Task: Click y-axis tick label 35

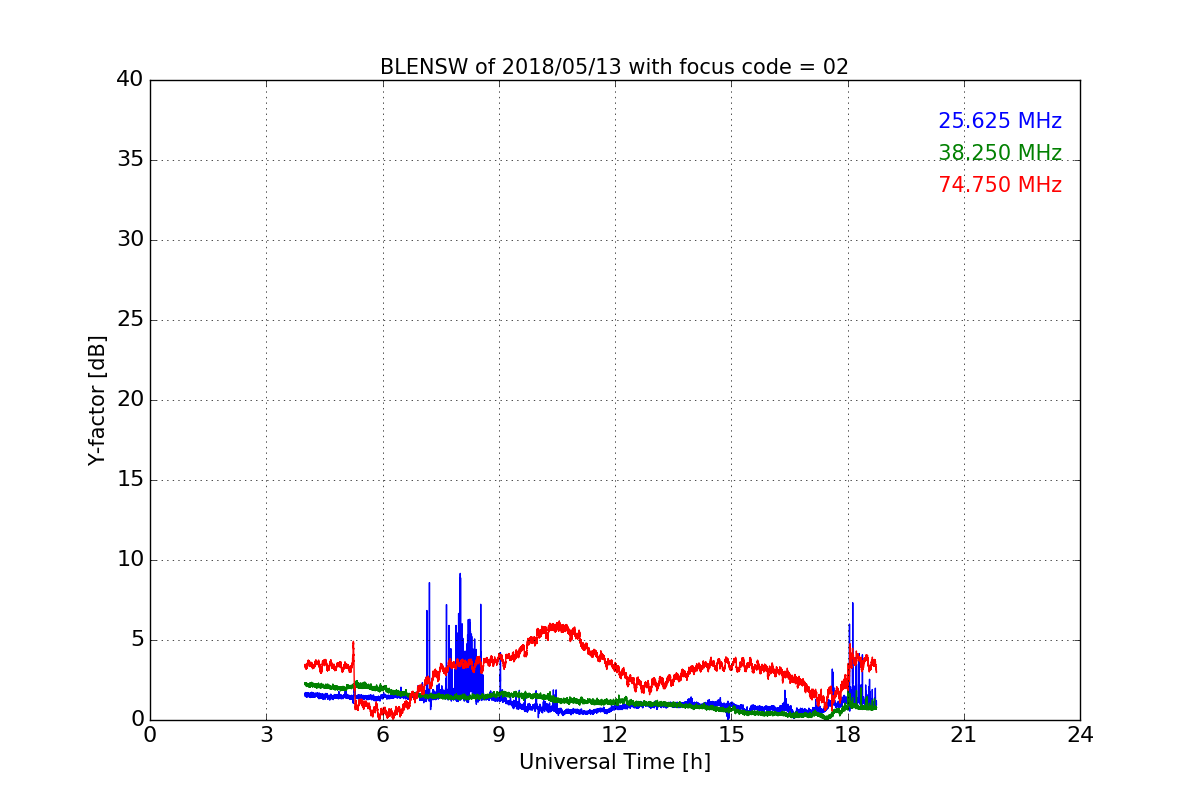Action: point(130,160)
